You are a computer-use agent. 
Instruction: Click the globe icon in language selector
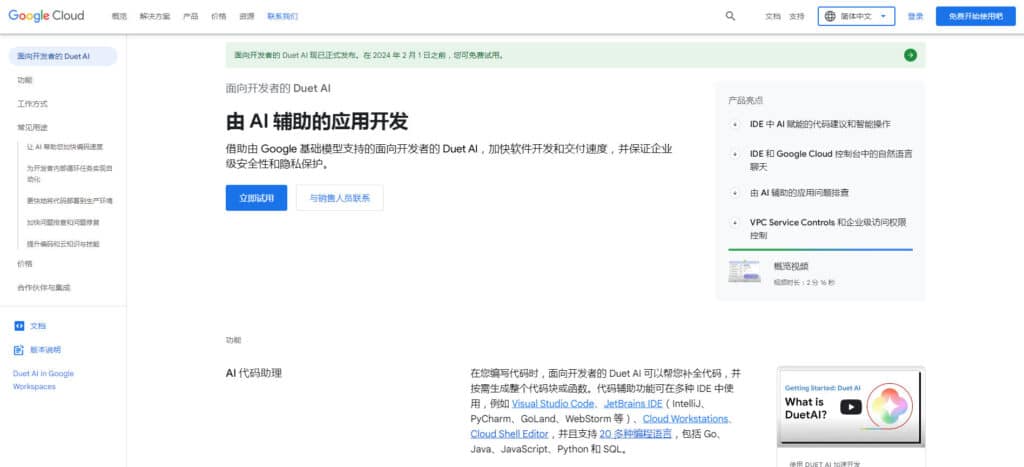pos(830,16)
